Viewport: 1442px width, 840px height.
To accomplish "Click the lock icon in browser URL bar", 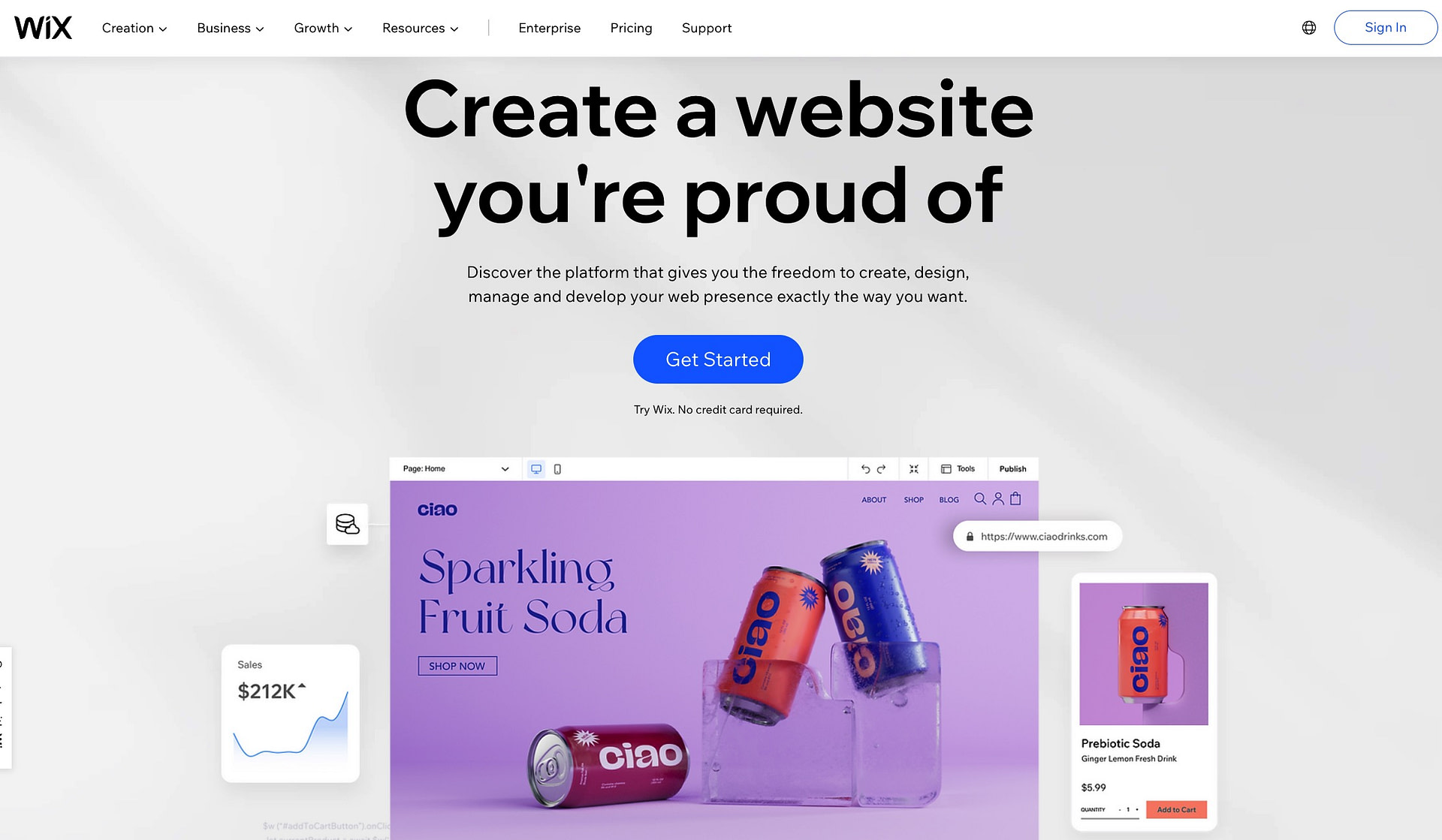I will point(968,537).
